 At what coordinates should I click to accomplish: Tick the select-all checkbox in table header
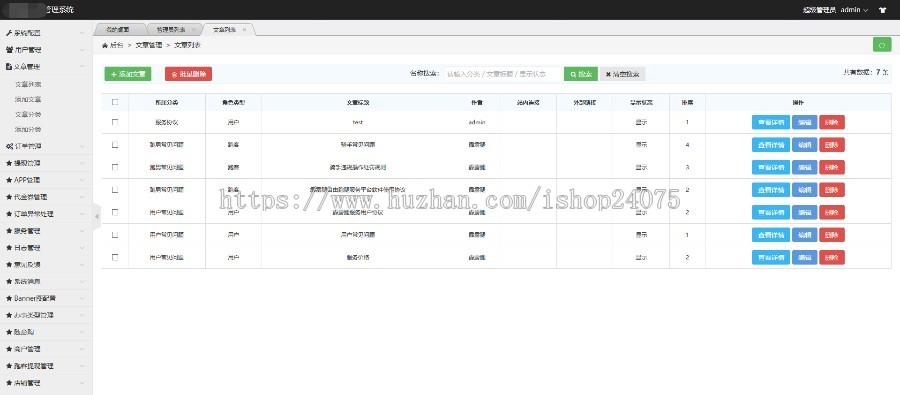point(115,102)
